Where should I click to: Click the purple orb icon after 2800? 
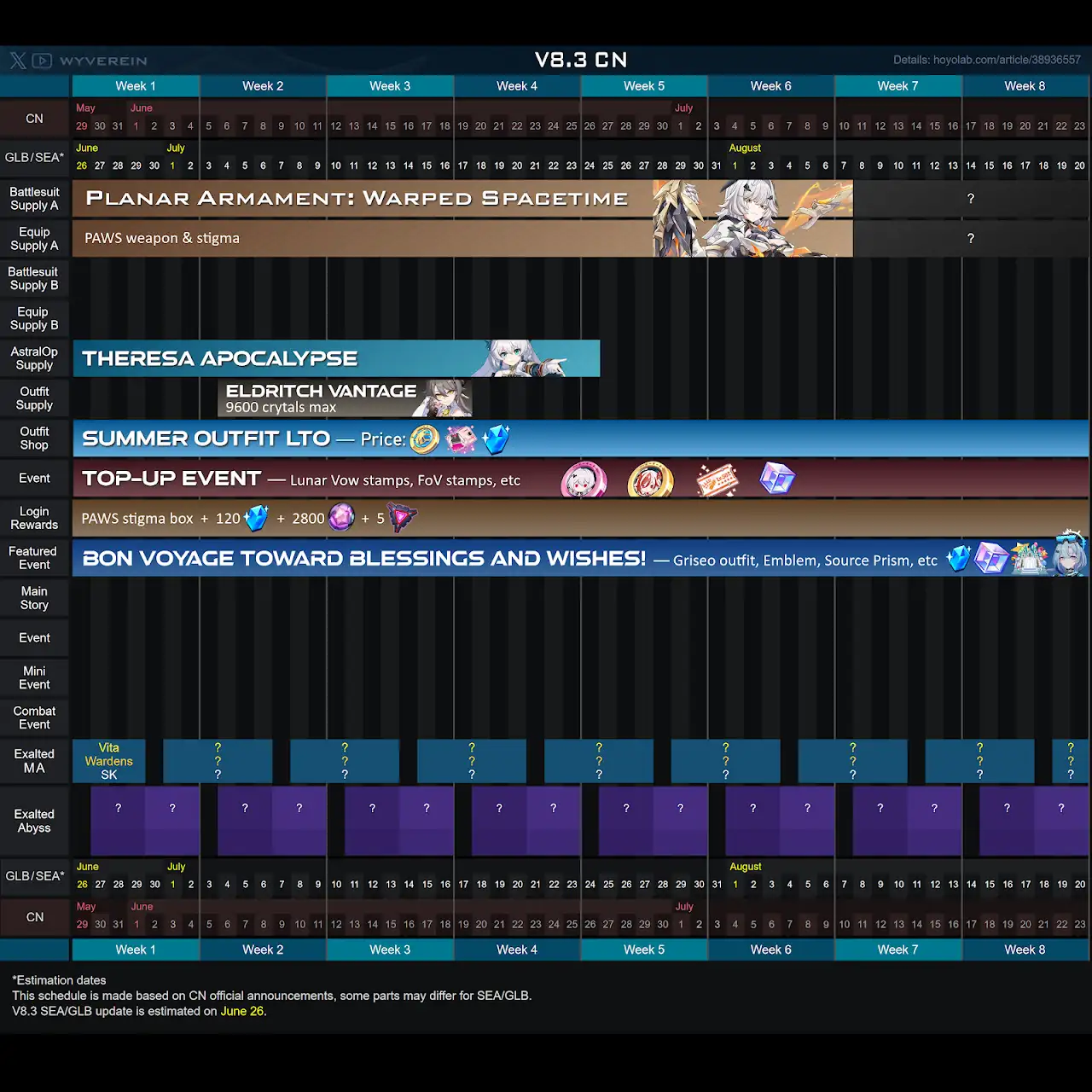341,518
